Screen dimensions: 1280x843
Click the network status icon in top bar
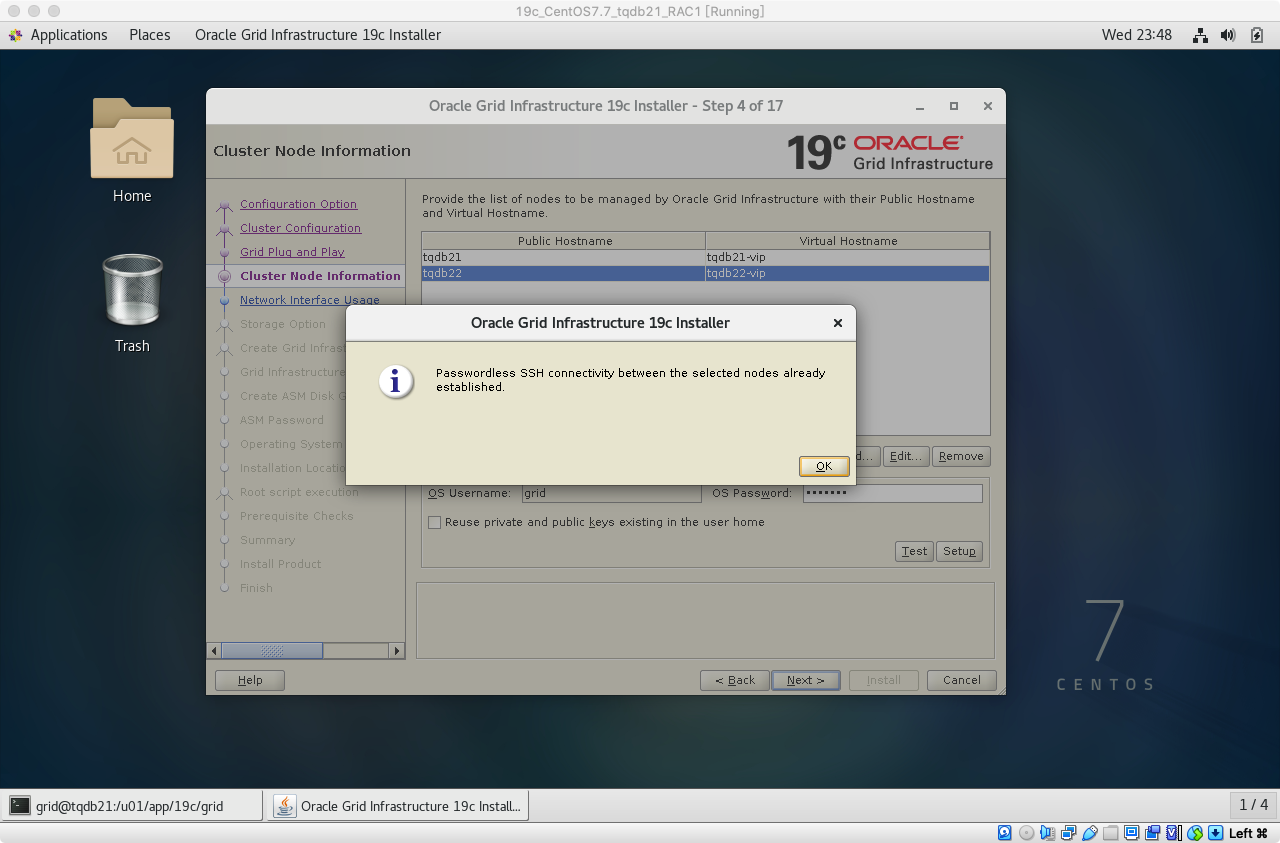[x=1201, y=35]
